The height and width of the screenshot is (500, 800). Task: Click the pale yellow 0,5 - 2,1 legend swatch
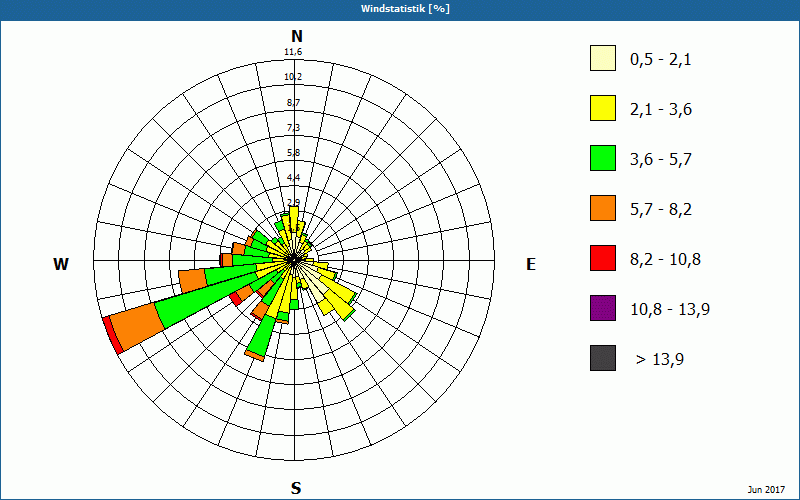(603, 58)
